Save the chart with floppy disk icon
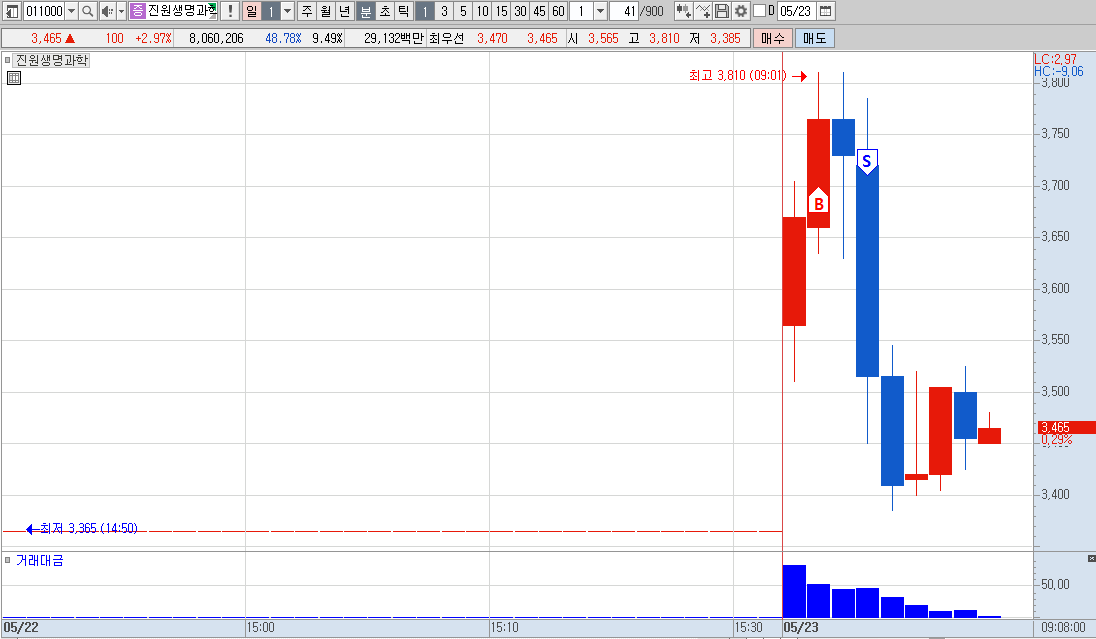Viewport: 1096px width, 639px height. pos(722,11)
